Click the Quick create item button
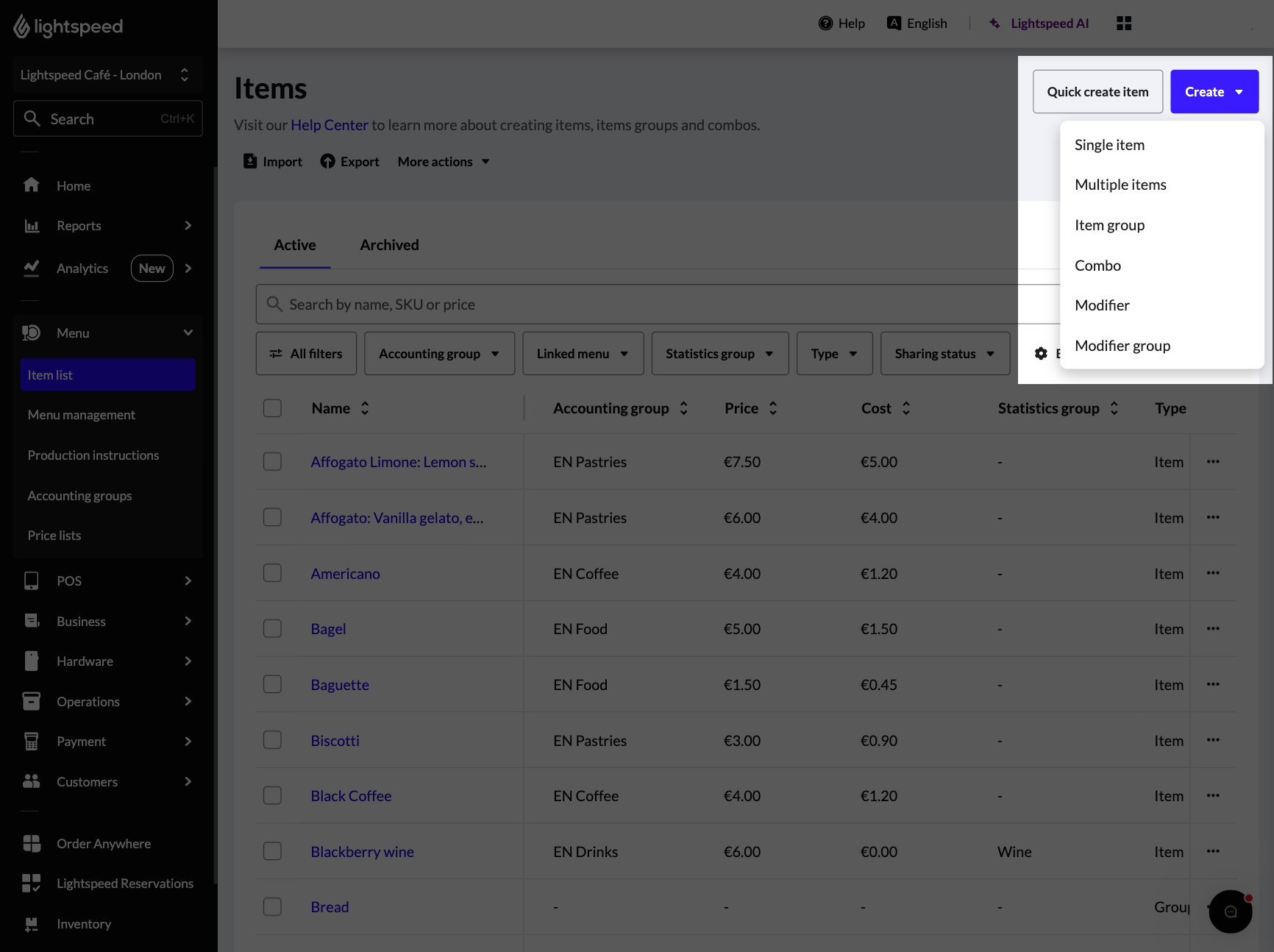Screen dimensions: 1274x952 [x=1097, y=92]
